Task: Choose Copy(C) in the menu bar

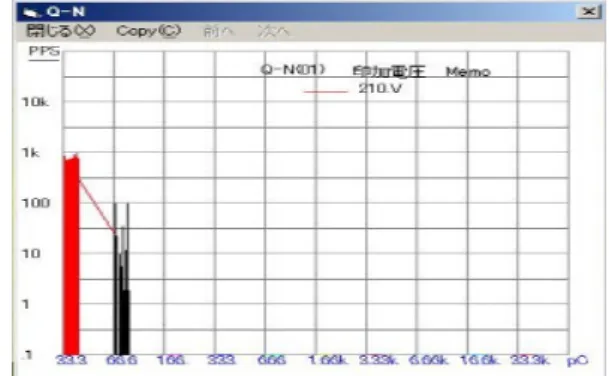Action: point(149,31)
